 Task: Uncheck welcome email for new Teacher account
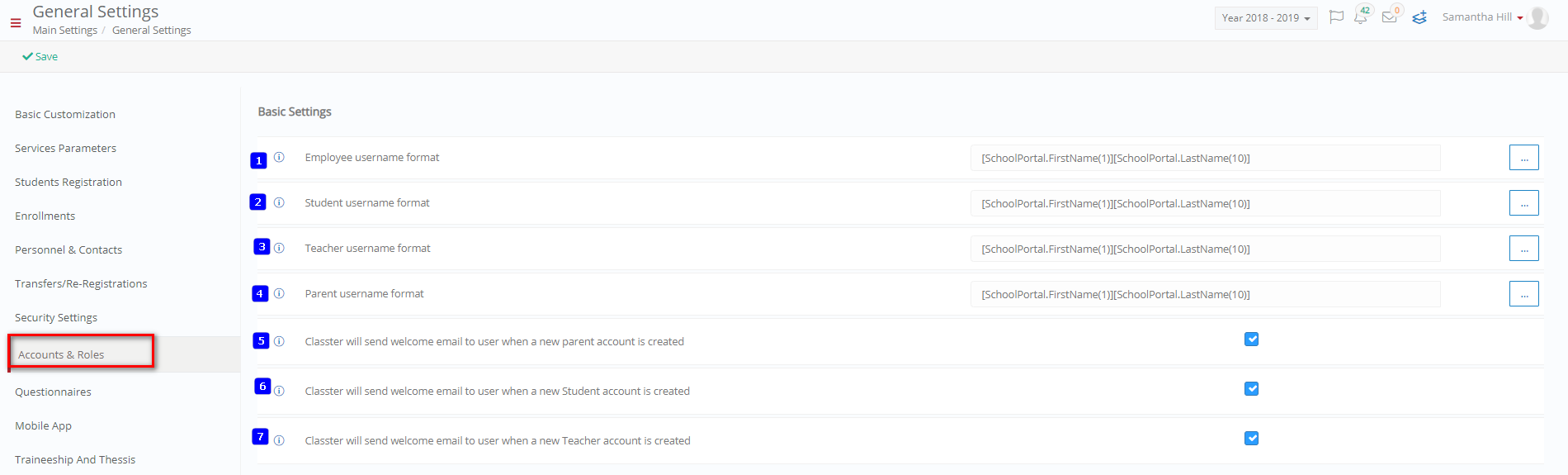pyautogui.click(x=1251, y=438)
